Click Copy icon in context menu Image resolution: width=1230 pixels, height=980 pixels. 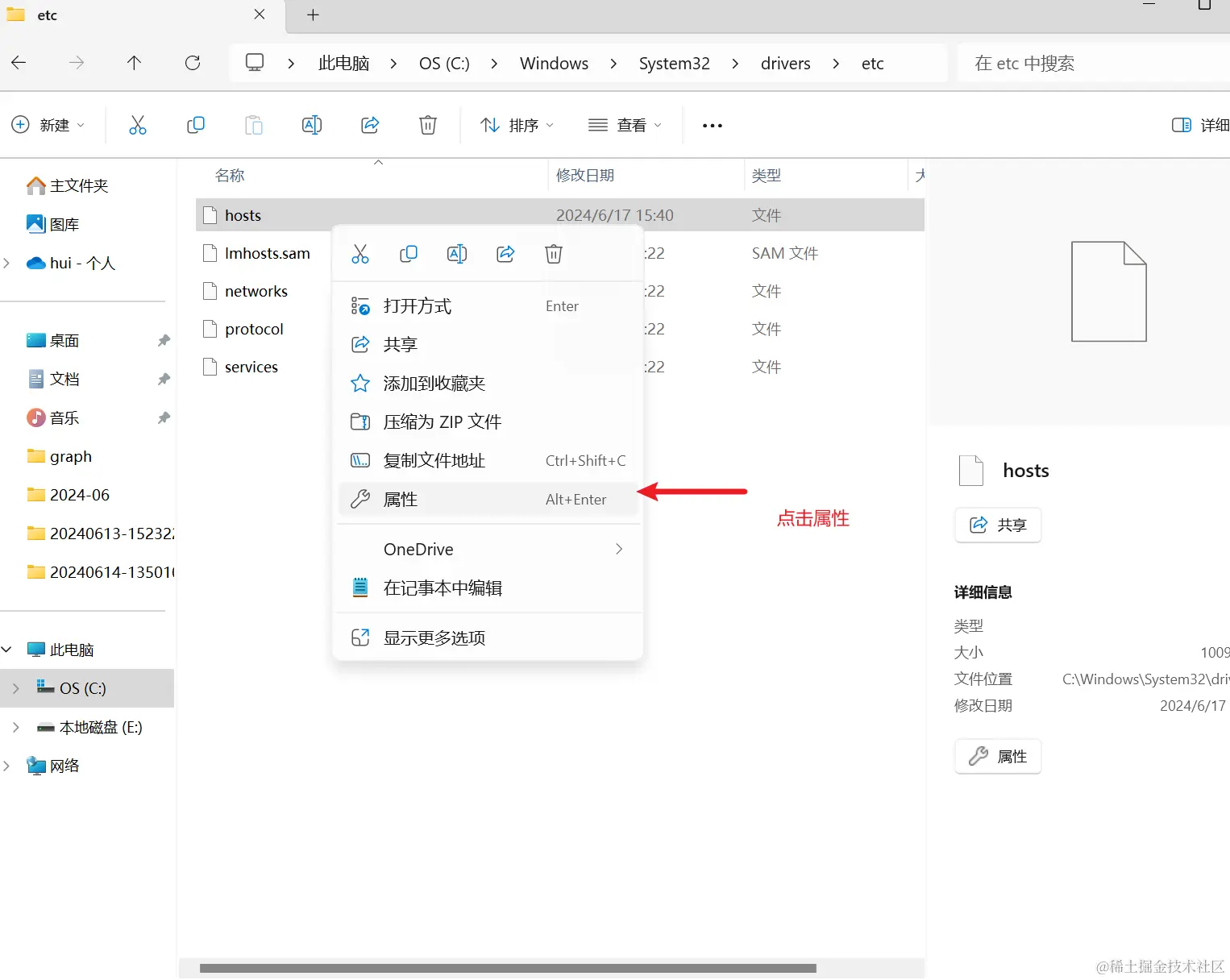tap(409, 254)
